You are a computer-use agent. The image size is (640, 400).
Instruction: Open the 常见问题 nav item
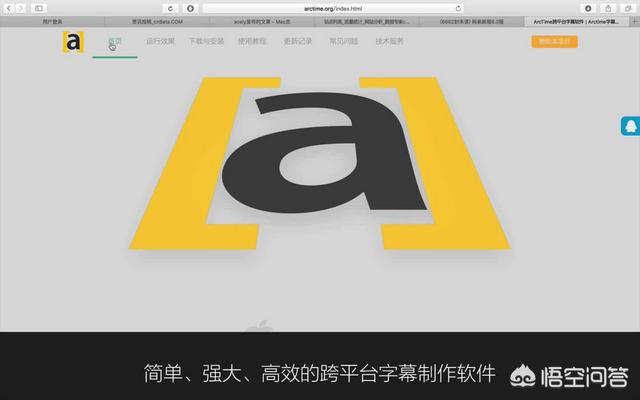tap(344, 41)
